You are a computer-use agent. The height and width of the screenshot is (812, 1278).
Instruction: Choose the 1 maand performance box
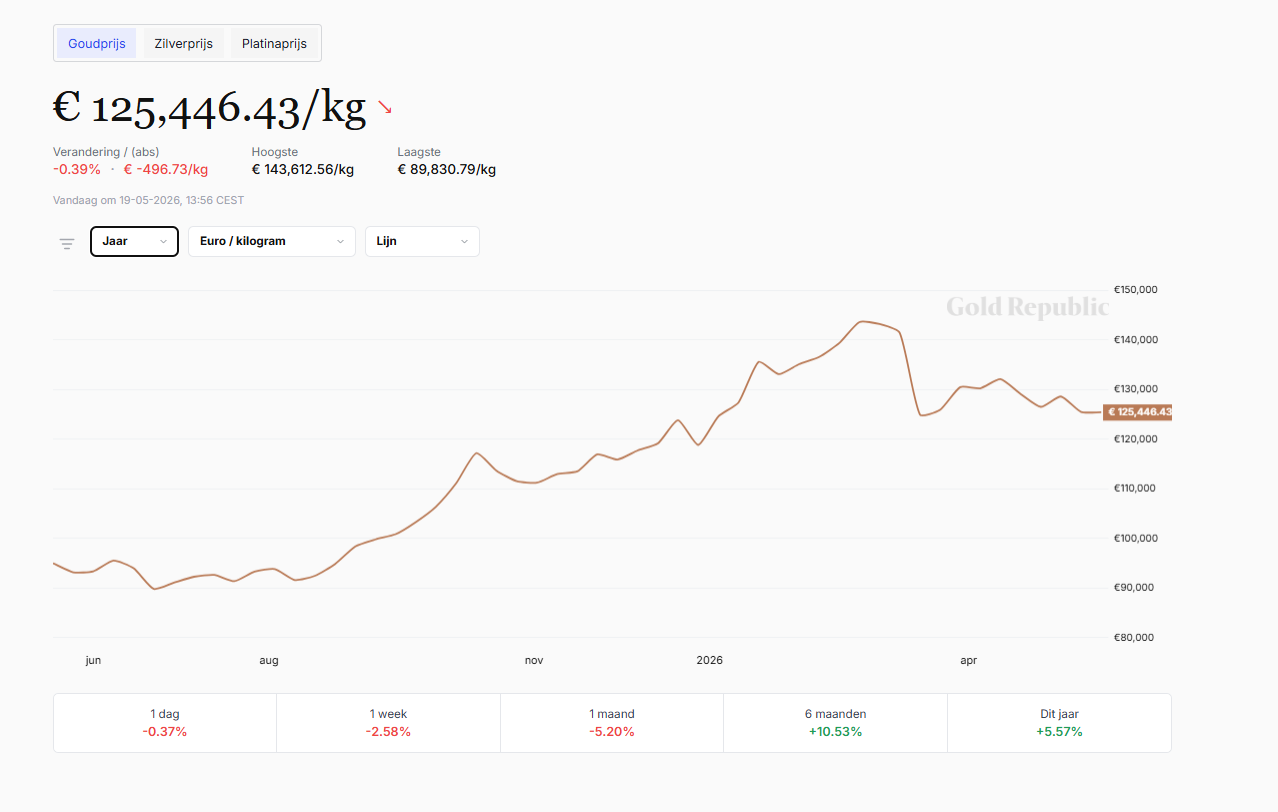click(x=612, y=723)
